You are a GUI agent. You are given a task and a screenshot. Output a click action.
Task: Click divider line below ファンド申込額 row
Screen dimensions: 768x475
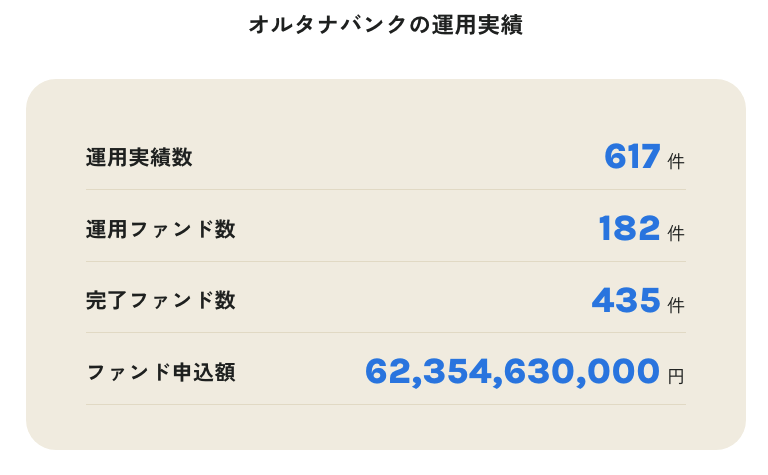pyautogui.click(x=385, y=405)
